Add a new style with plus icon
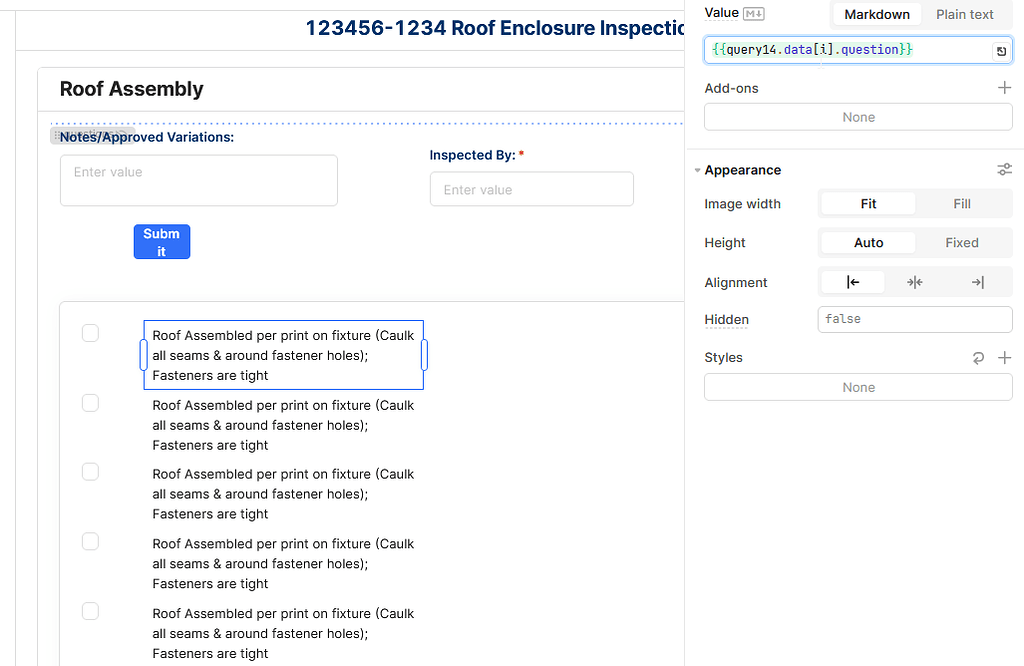 coord(1004,358)
